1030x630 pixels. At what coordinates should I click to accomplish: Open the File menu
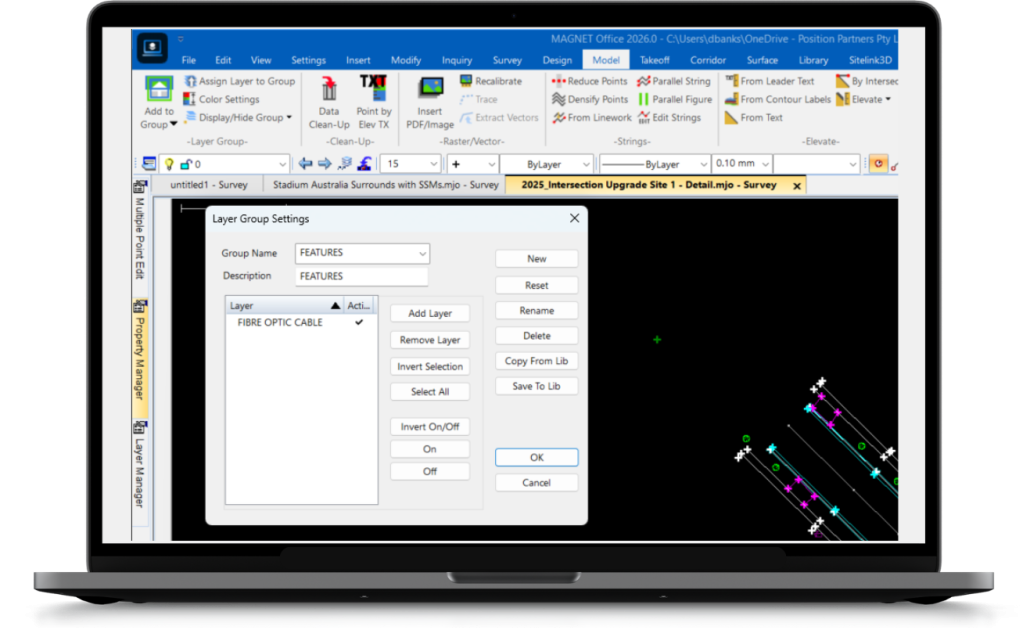pyautogui.click(x=189, y=60)
